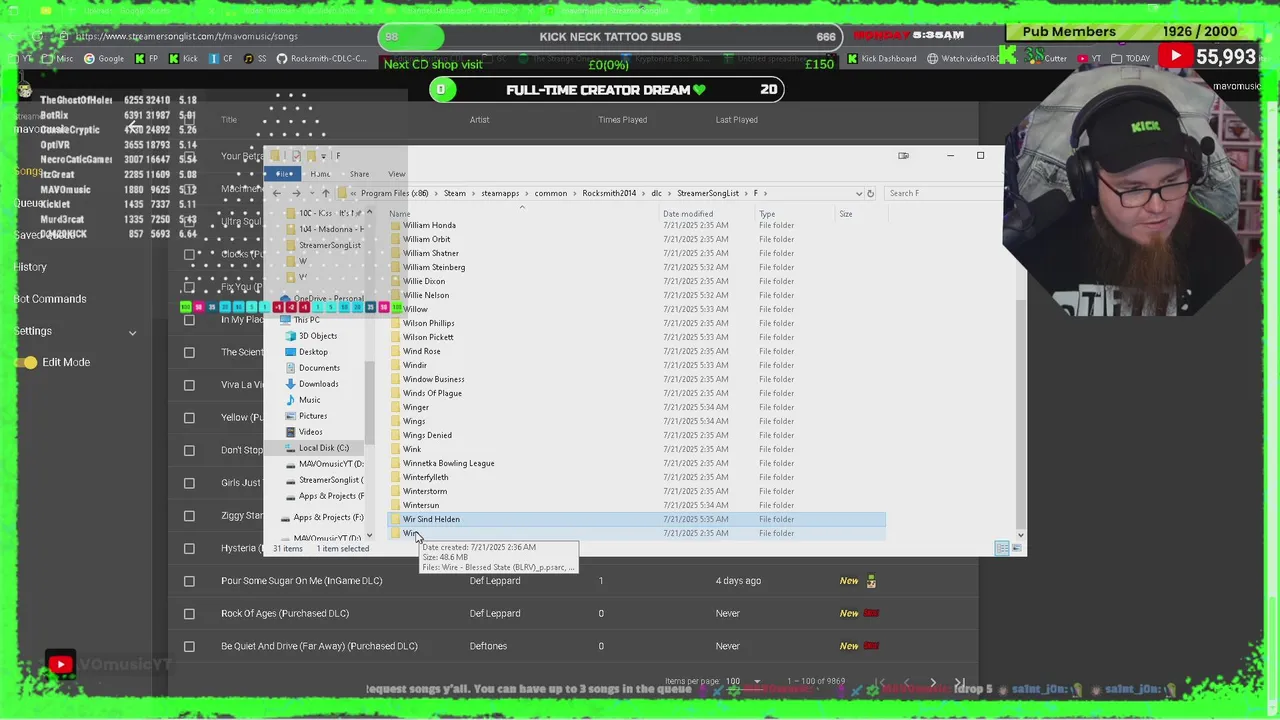Screen dimensions: 1280x720
Task: Open the Home ribbon tab
Action: (320, 174)
